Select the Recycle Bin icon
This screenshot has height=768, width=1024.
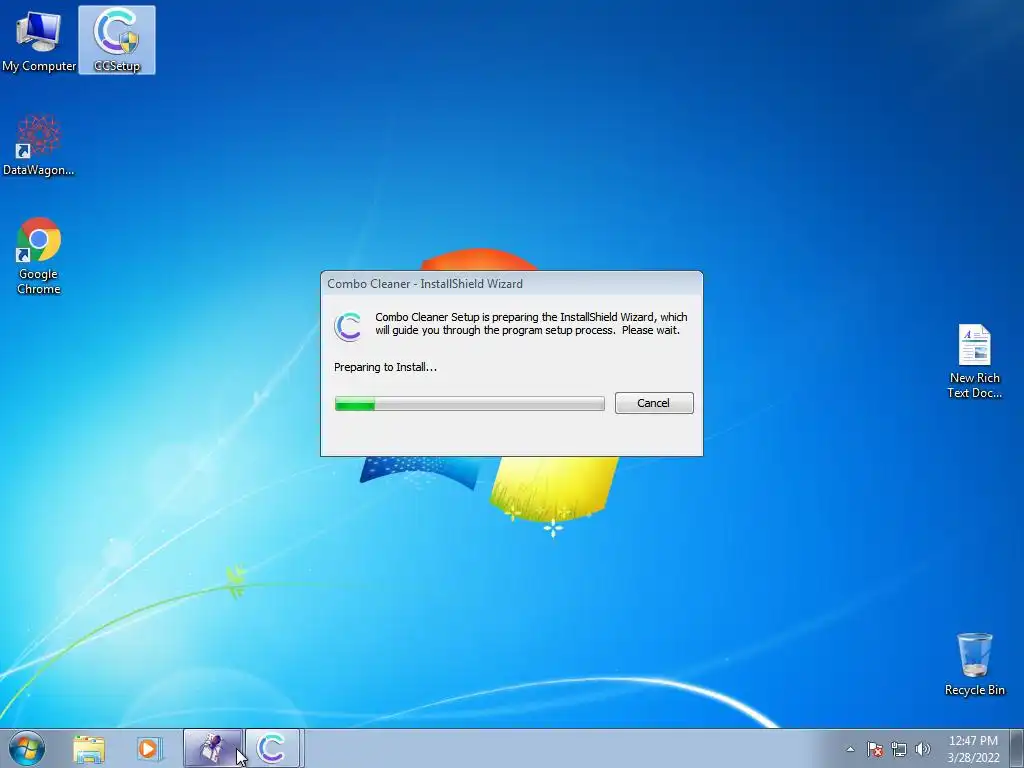974,664
